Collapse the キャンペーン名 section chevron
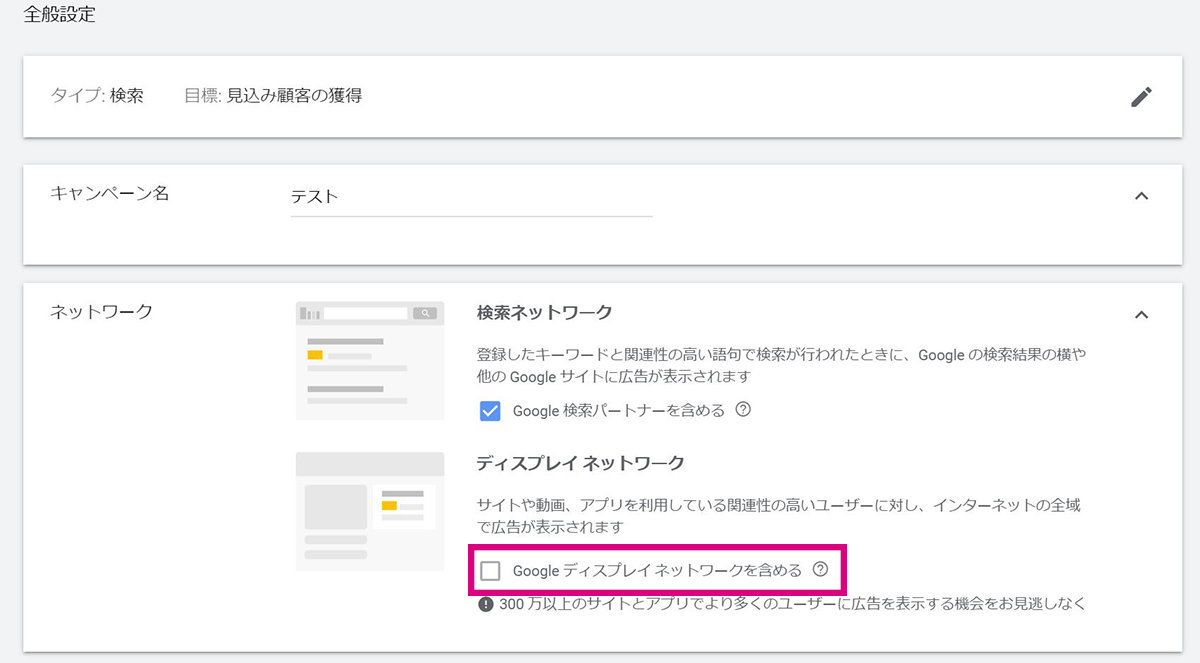The image size is (1200, 663). 1141,195
